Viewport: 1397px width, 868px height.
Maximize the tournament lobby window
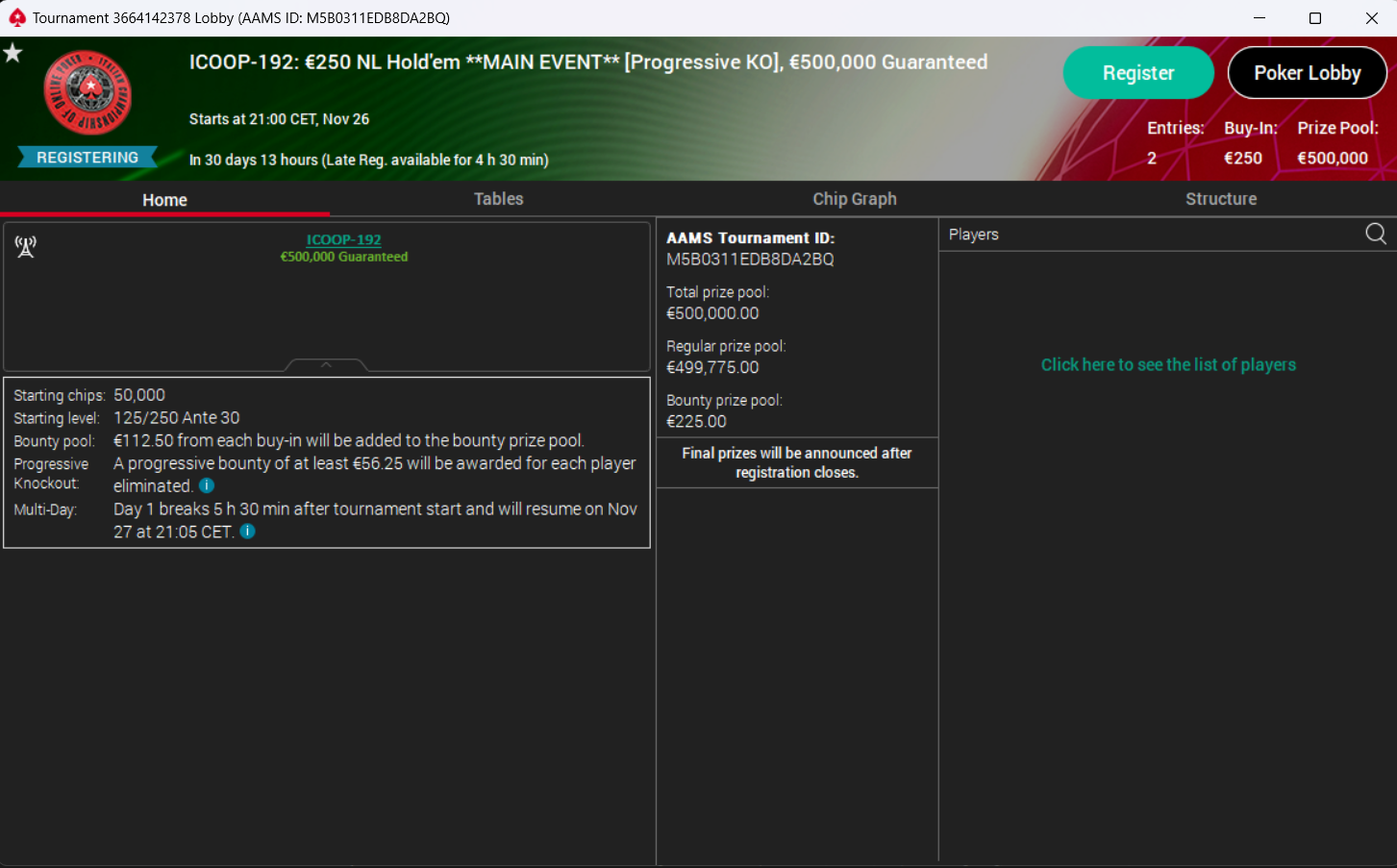1315,18
